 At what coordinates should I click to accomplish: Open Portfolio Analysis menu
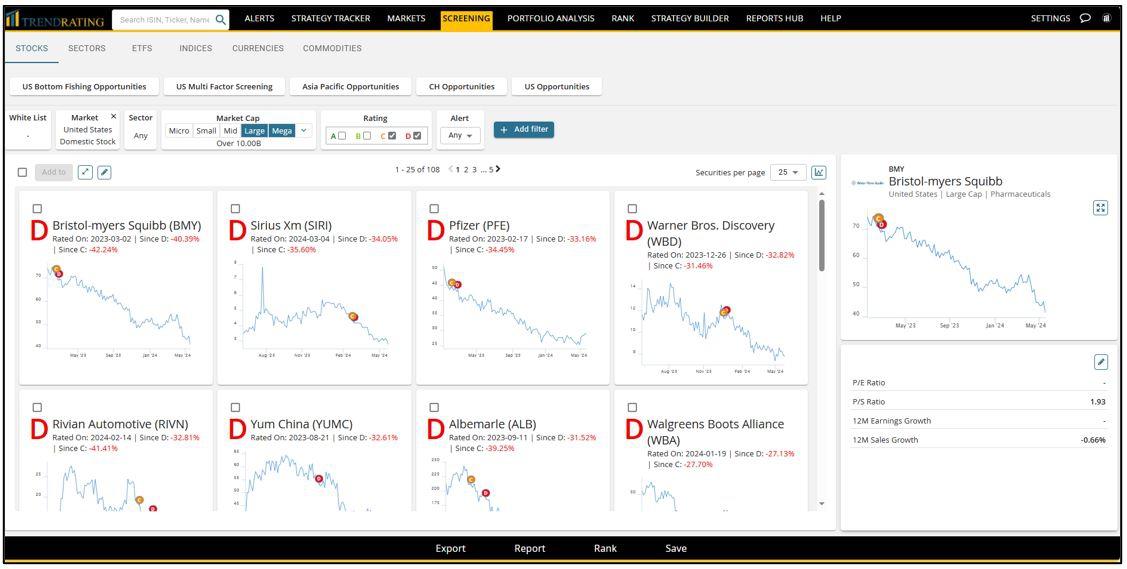(x=551, y=19)
